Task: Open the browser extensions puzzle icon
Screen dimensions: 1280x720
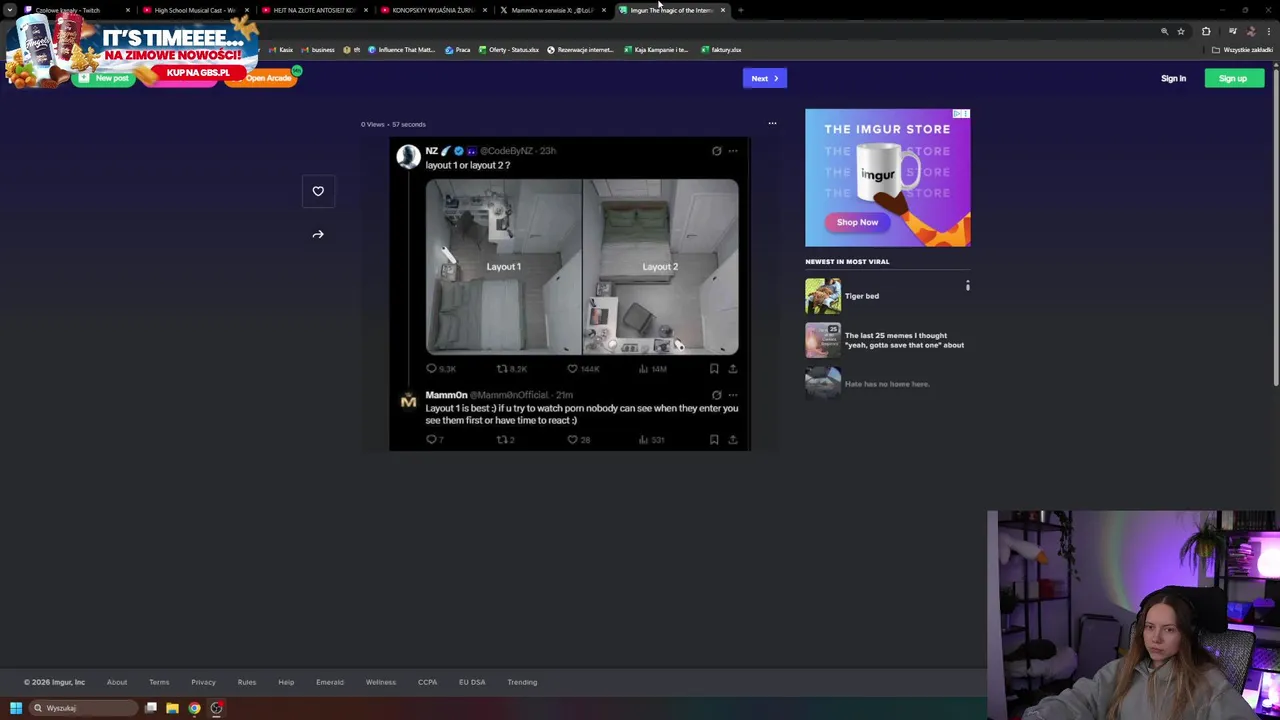Action: (x=1206, y=31)
